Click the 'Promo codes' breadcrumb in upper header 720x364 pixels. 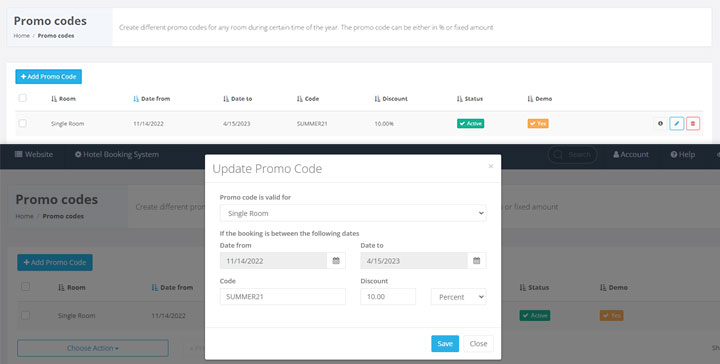coord(56,36)
